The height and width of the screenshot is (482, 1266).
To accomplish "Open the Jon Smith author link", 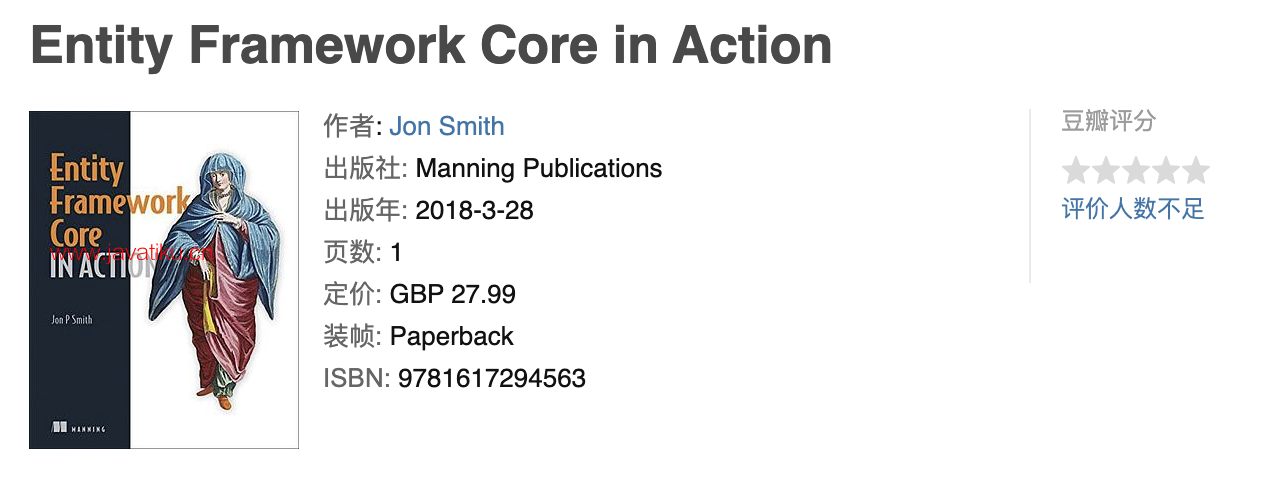I will pos(447,126).
